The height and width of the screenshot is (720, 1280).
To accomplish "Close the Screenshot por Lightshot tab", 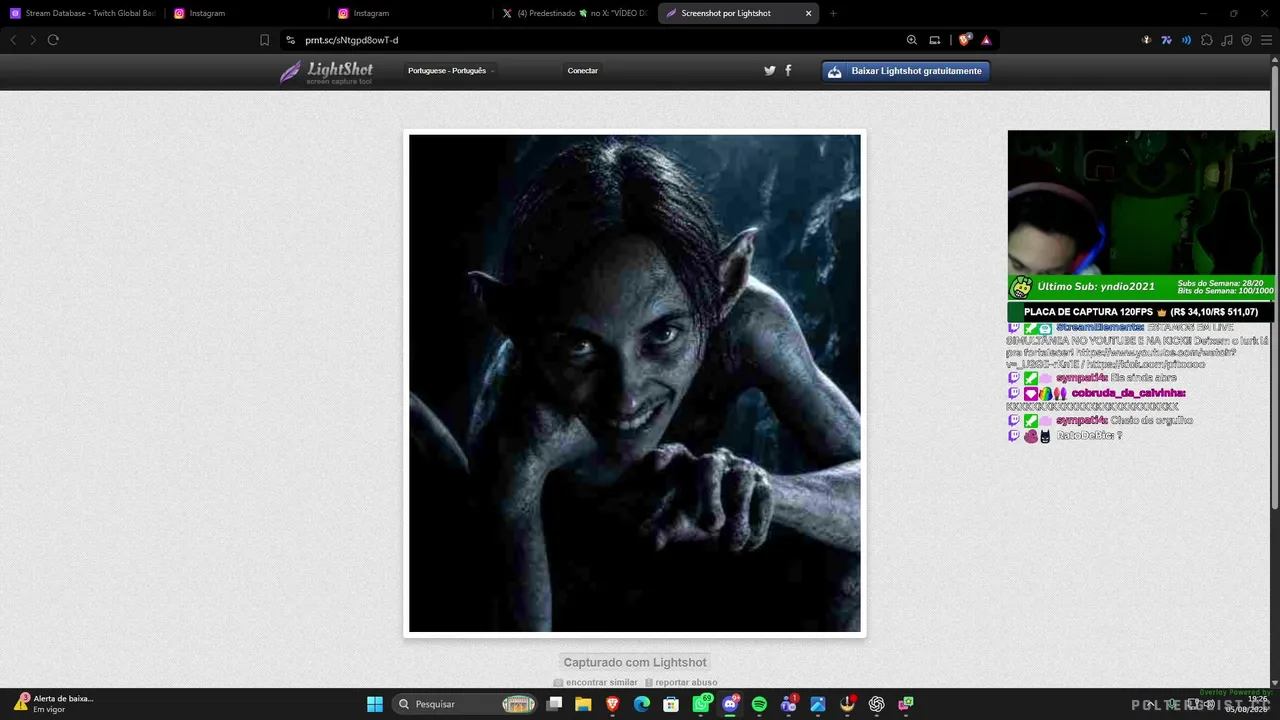I will tap(808, 13).
